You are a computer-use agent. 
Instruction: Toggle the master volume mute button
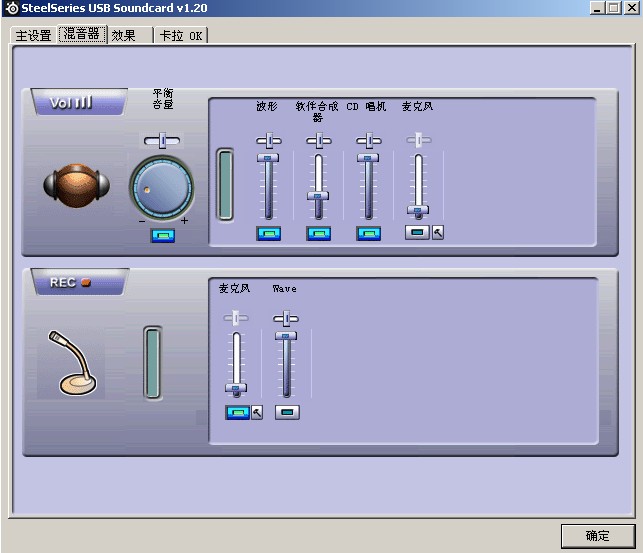[162, 235]
